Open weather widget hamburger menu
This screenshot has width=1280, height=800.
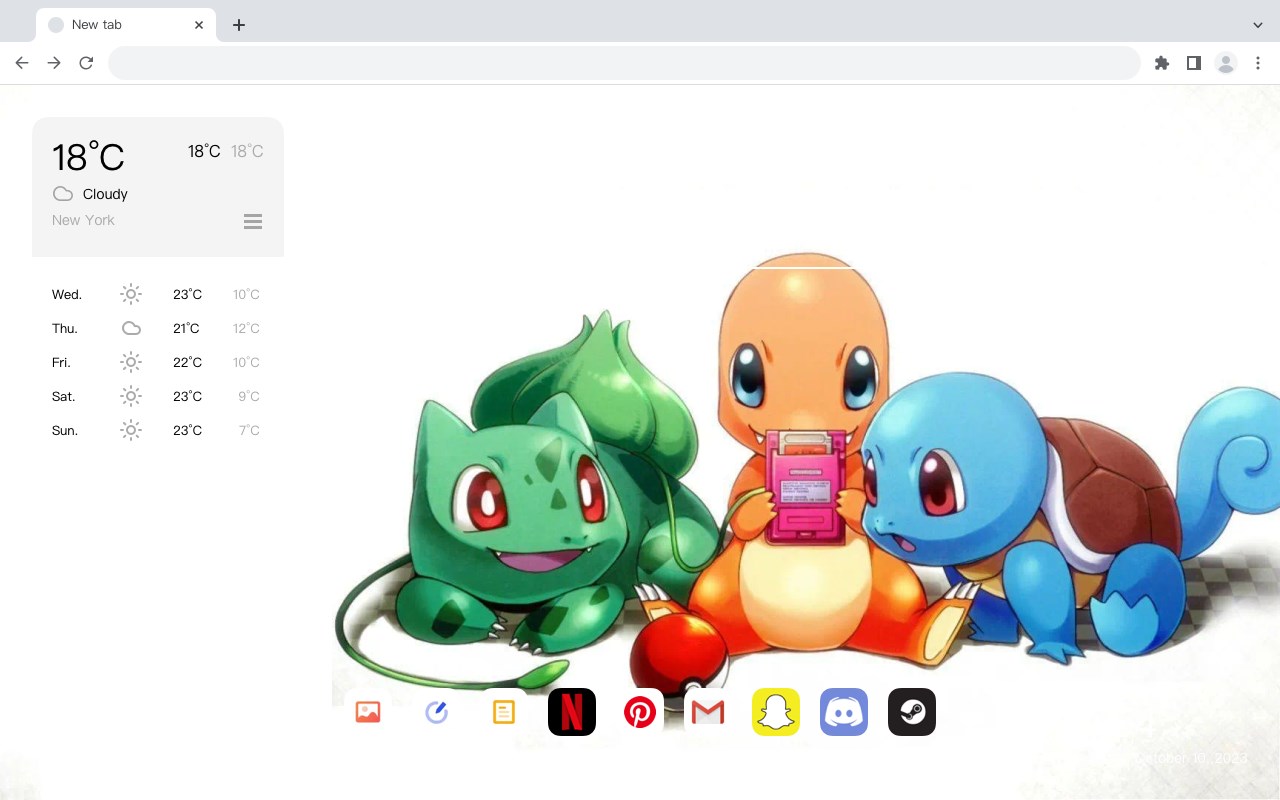[x=253, y=221]
